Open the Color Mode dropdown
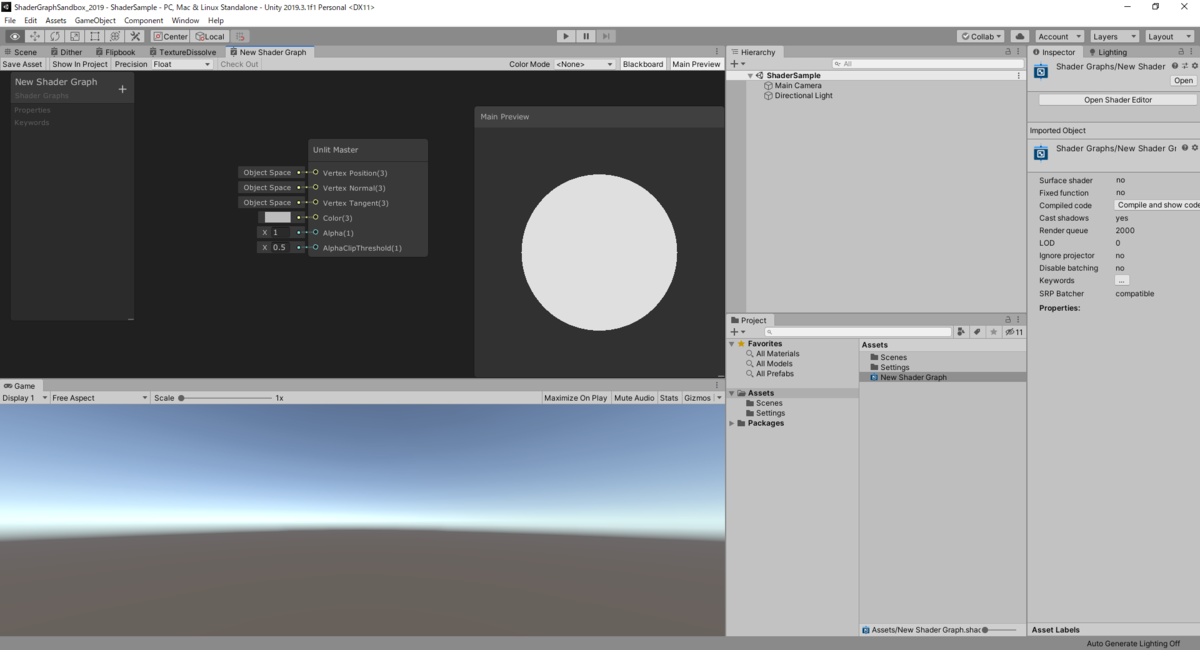The image size is (1200, 650). (584, 64)
